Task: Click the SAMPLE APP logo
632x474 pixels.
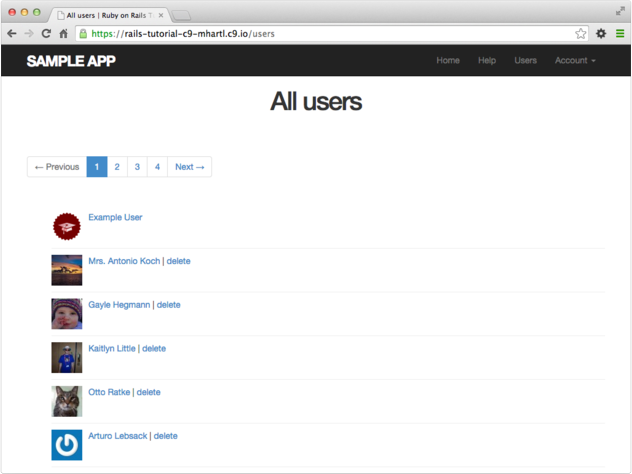Action: [71, 61]
